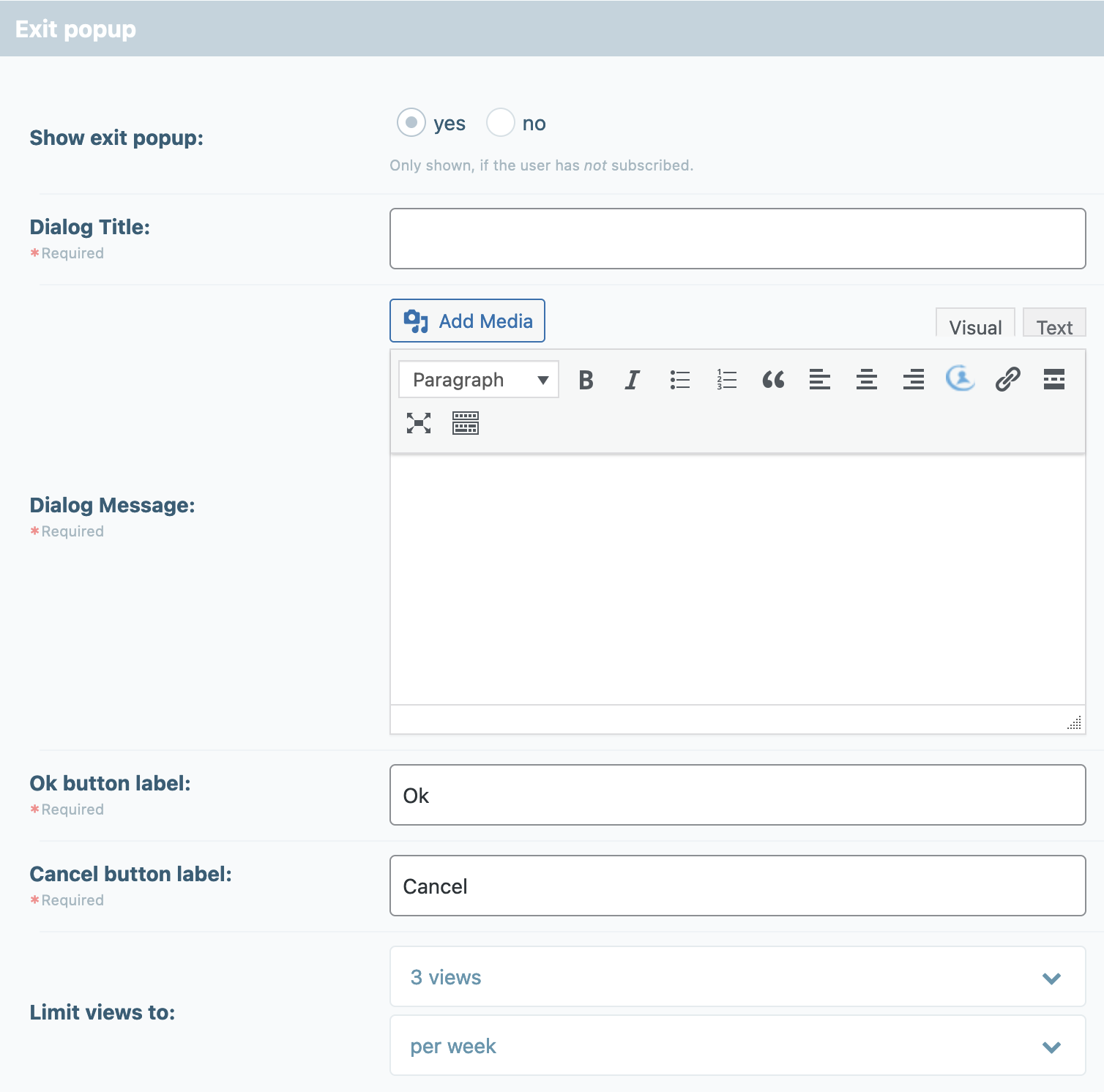This screenshot has width=1104, height=1092.
Task: Click the blue user placeholder icon
Action: click(961, 378)
